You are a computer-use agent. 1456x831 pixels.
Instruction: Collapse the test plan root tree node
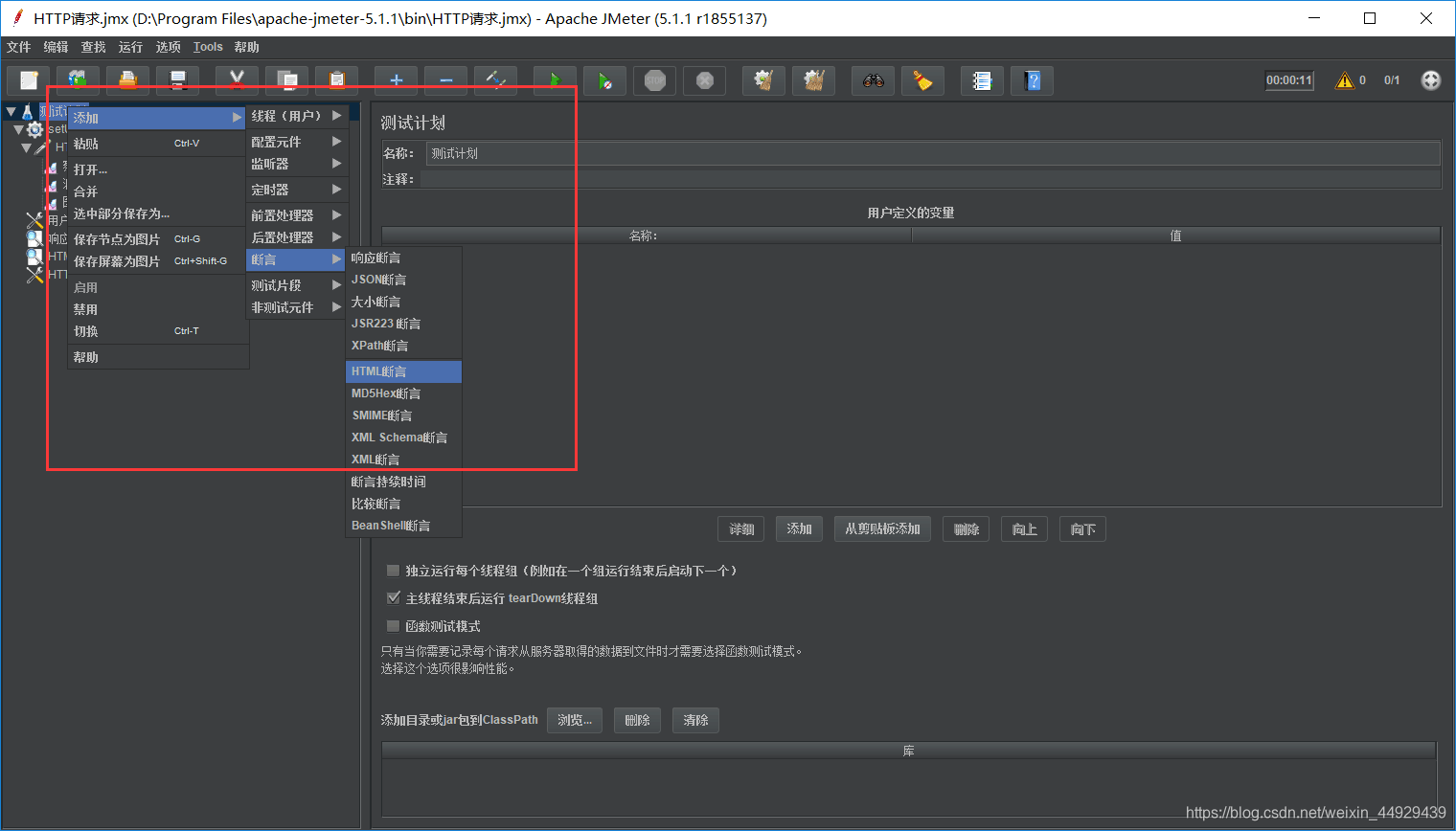click(11, 112)
